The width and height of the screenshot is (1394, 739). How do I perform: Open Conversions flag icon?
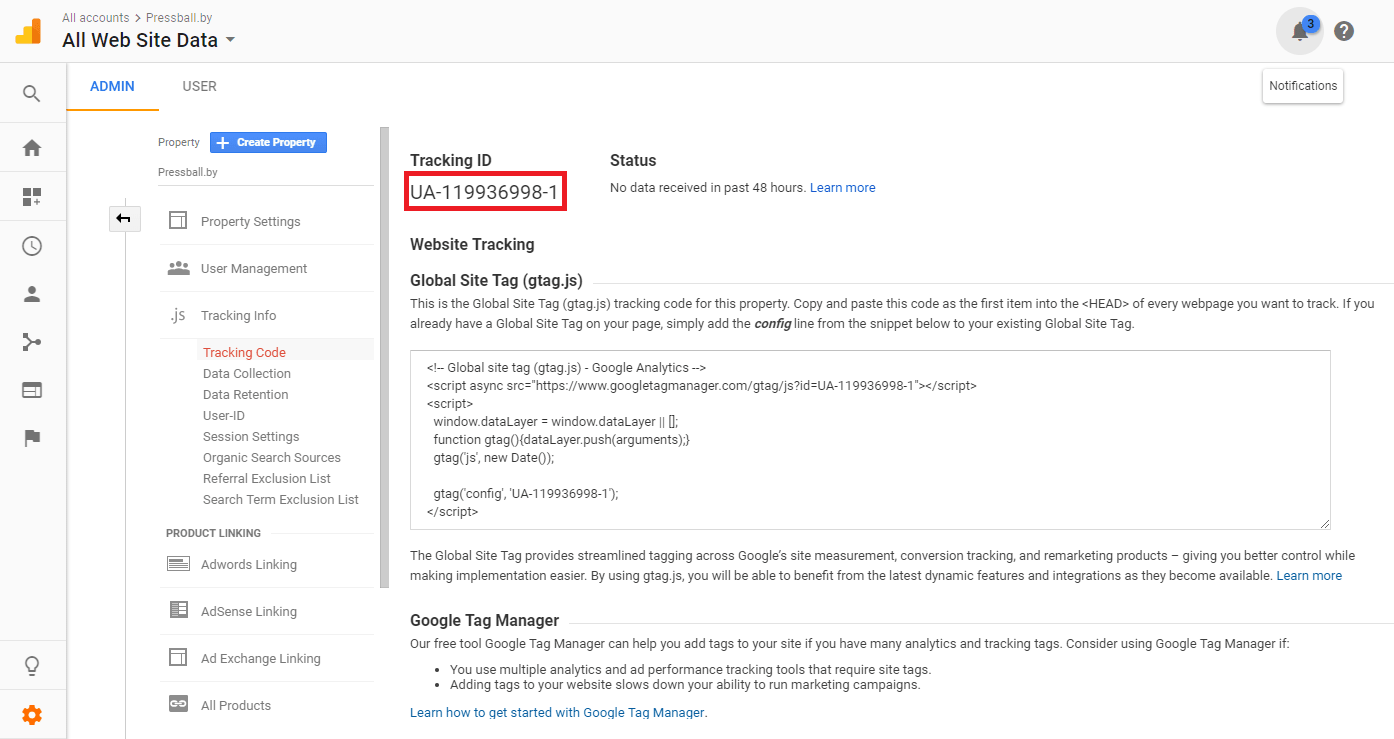32,438
